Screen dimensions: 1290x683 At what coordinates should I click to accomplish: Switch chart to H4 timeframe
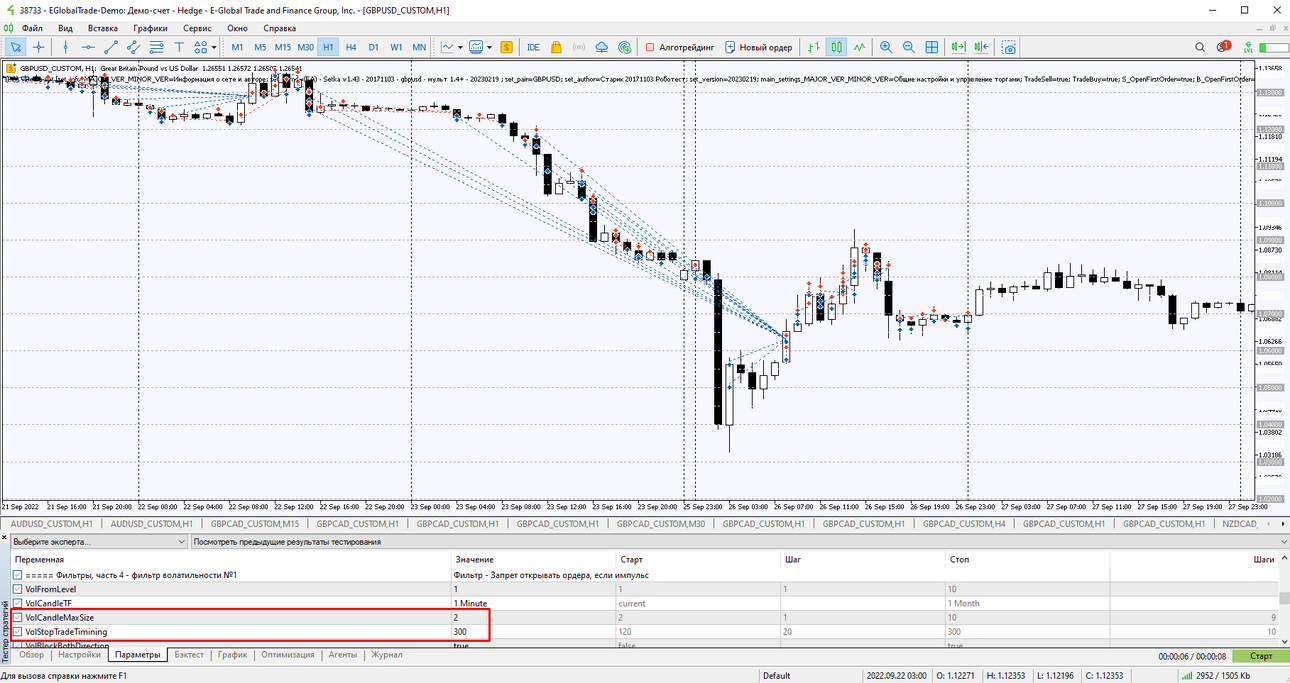tap(351, 47)
